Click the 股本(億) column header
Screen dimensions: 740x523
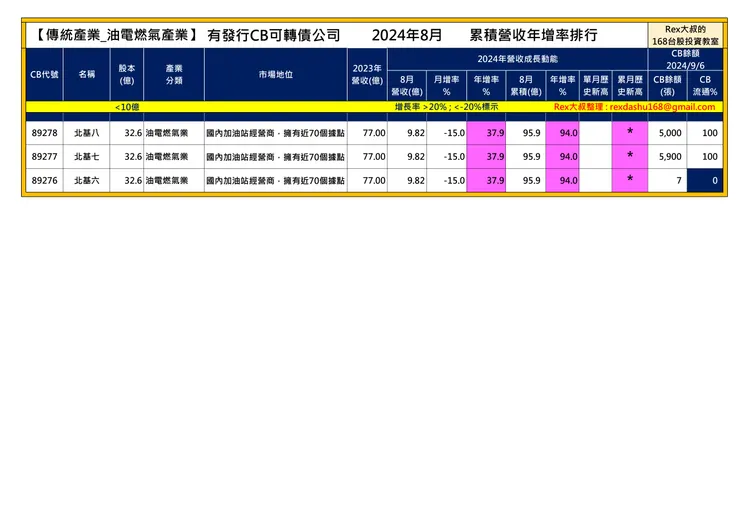tap(126, 74)
